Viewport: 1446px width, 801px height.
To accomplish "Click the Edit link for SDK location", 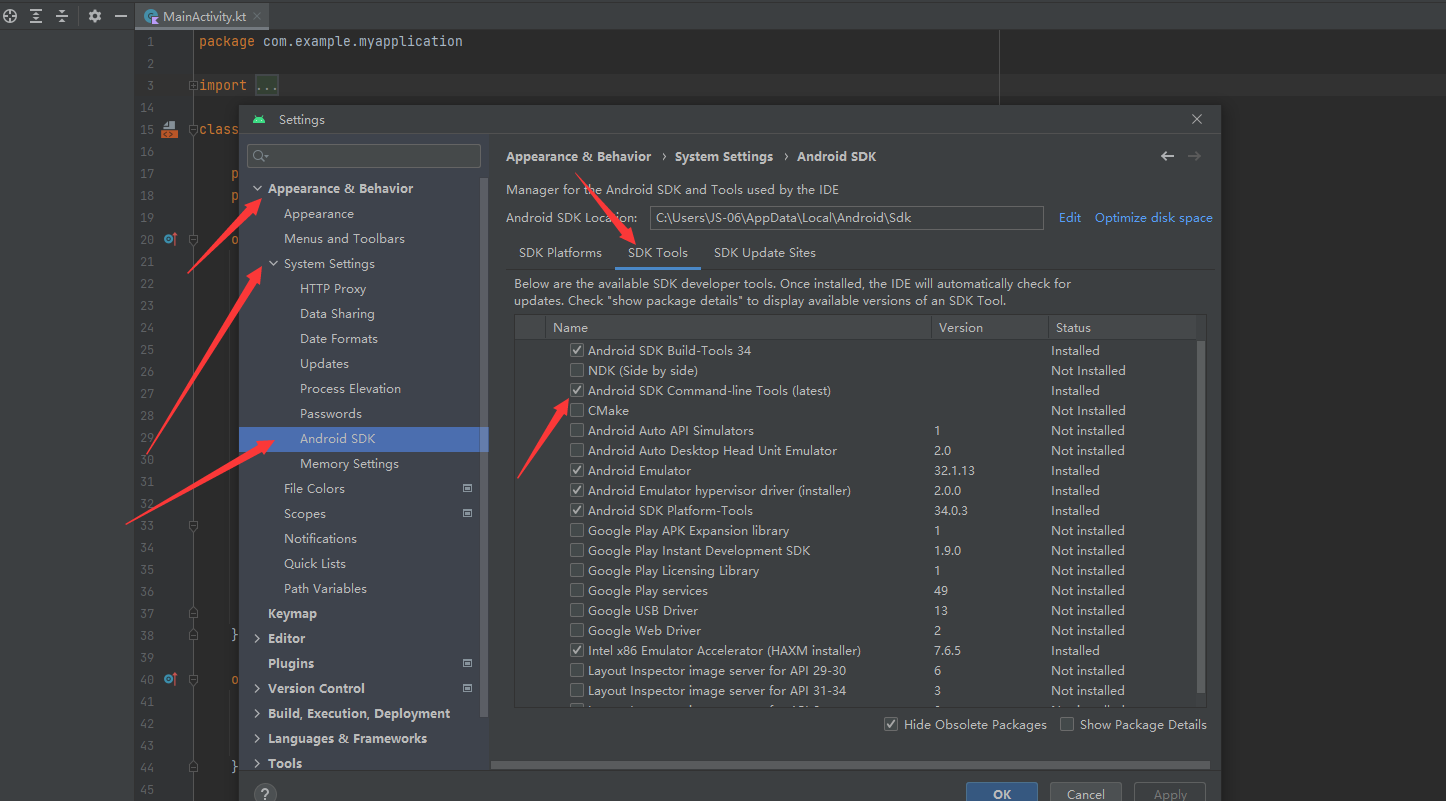I will point(1070,217).
